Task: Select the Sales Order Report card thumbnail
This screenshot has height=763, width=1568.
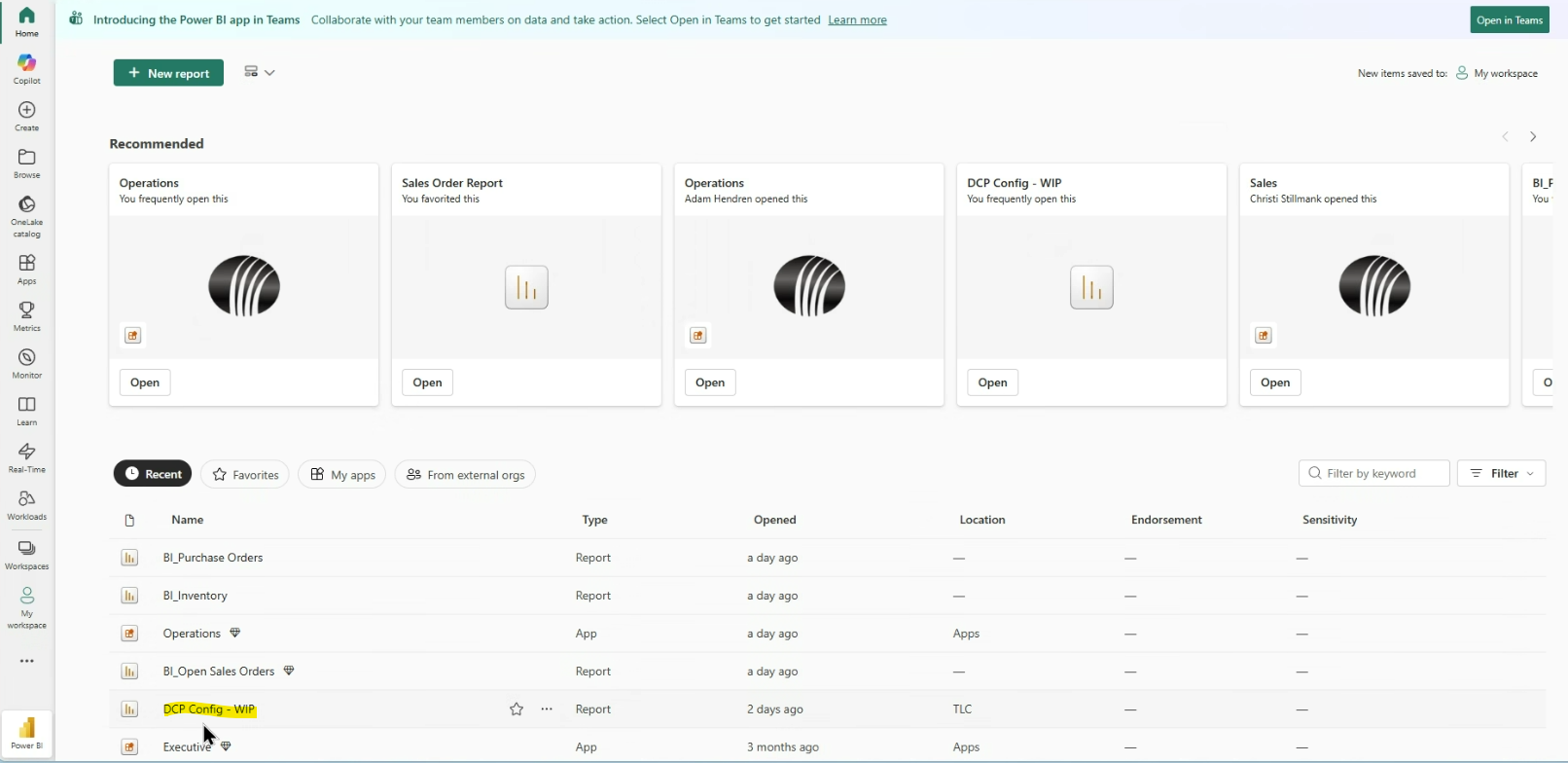Action: click(526, 287)
